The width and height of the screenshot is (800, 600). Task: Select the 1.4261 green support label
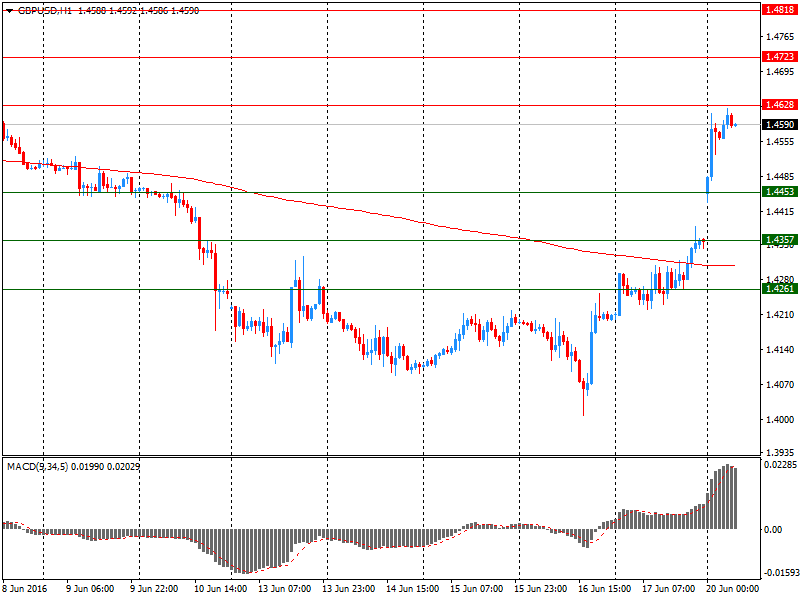(x=780, y=289)
